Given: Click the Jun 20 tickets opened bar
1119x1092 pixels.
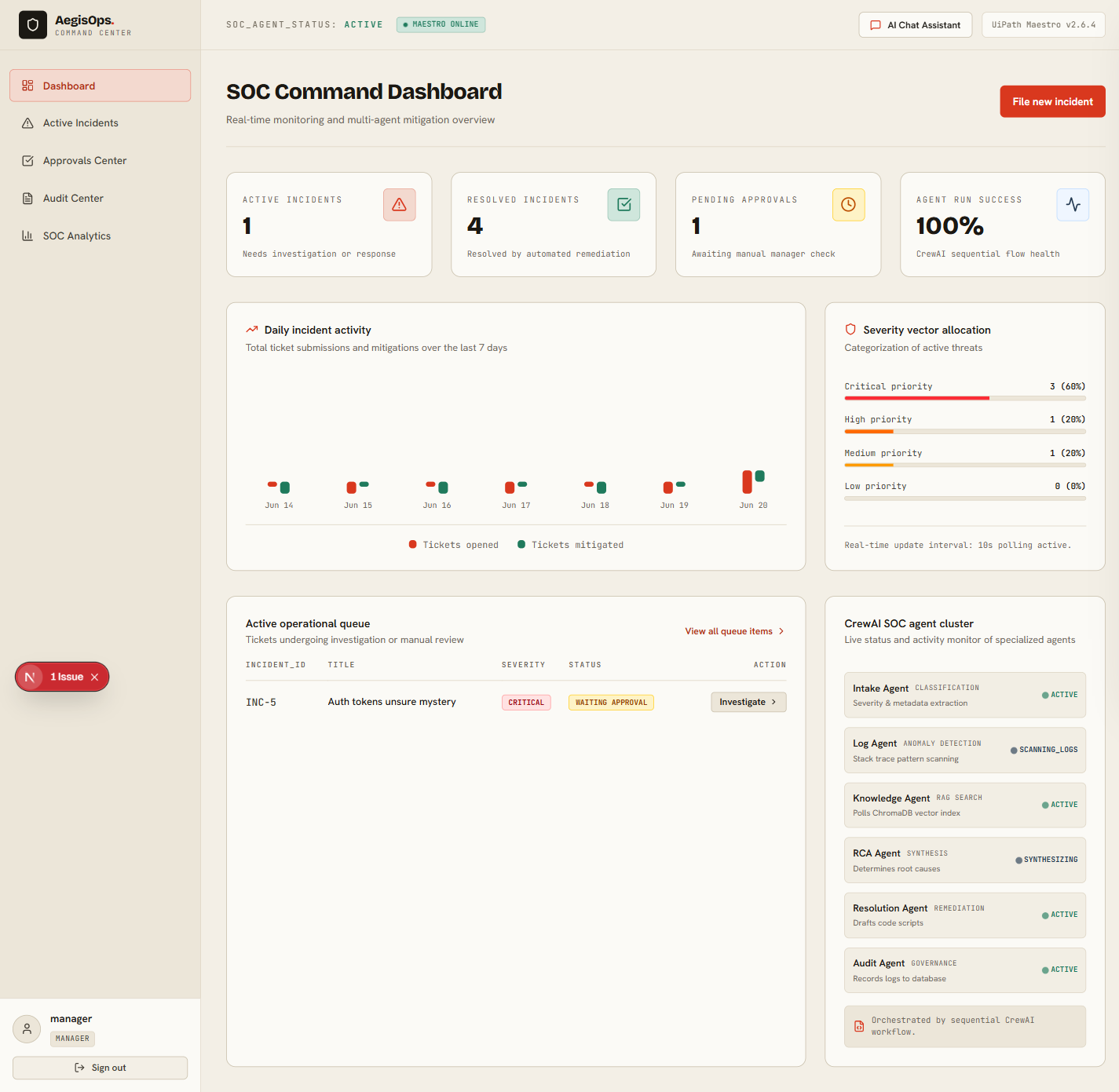Looking at the screenshot, I should pos(748,482).
